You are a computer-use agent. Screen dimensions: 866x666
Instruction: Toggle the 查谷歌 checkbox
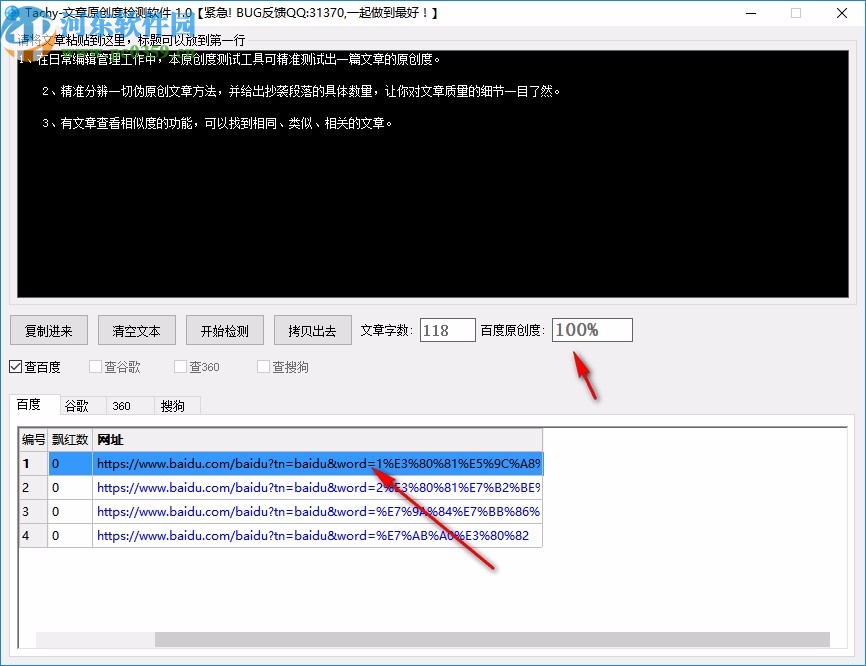pyautogui.click(x=115, y=367)
